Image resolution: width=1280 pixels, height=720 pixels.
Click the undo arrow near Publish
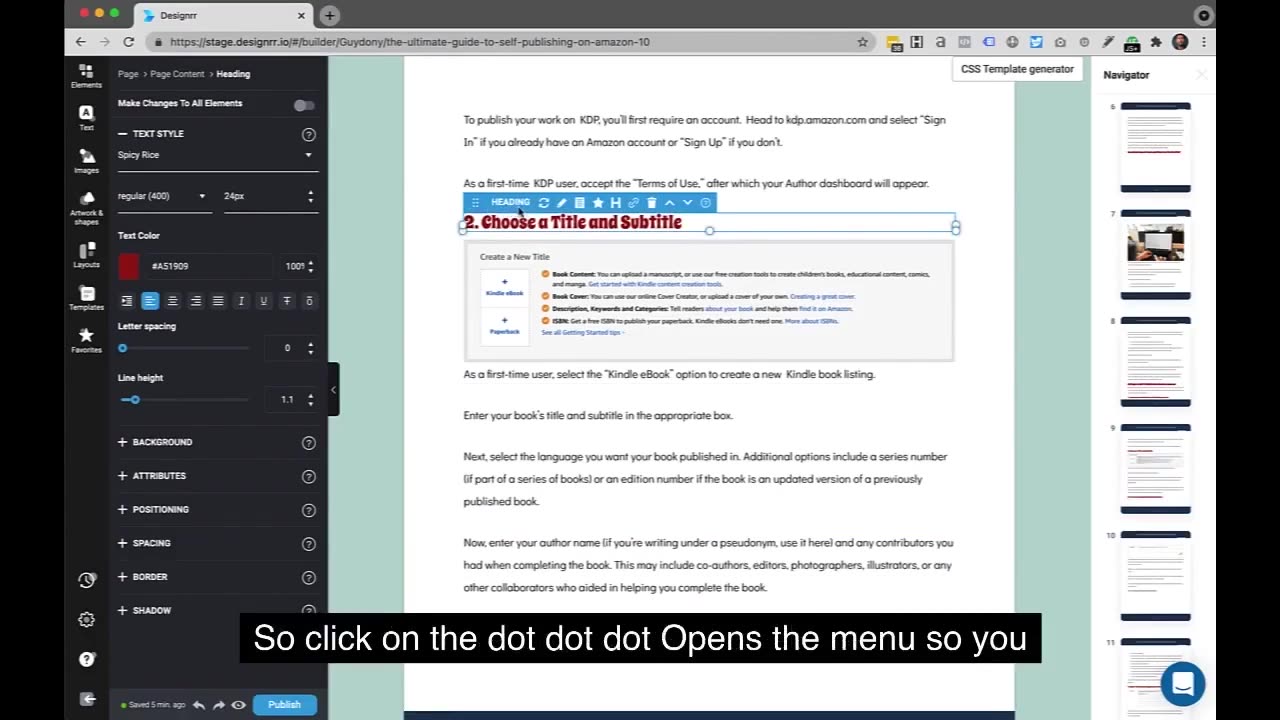click(199, 705)
